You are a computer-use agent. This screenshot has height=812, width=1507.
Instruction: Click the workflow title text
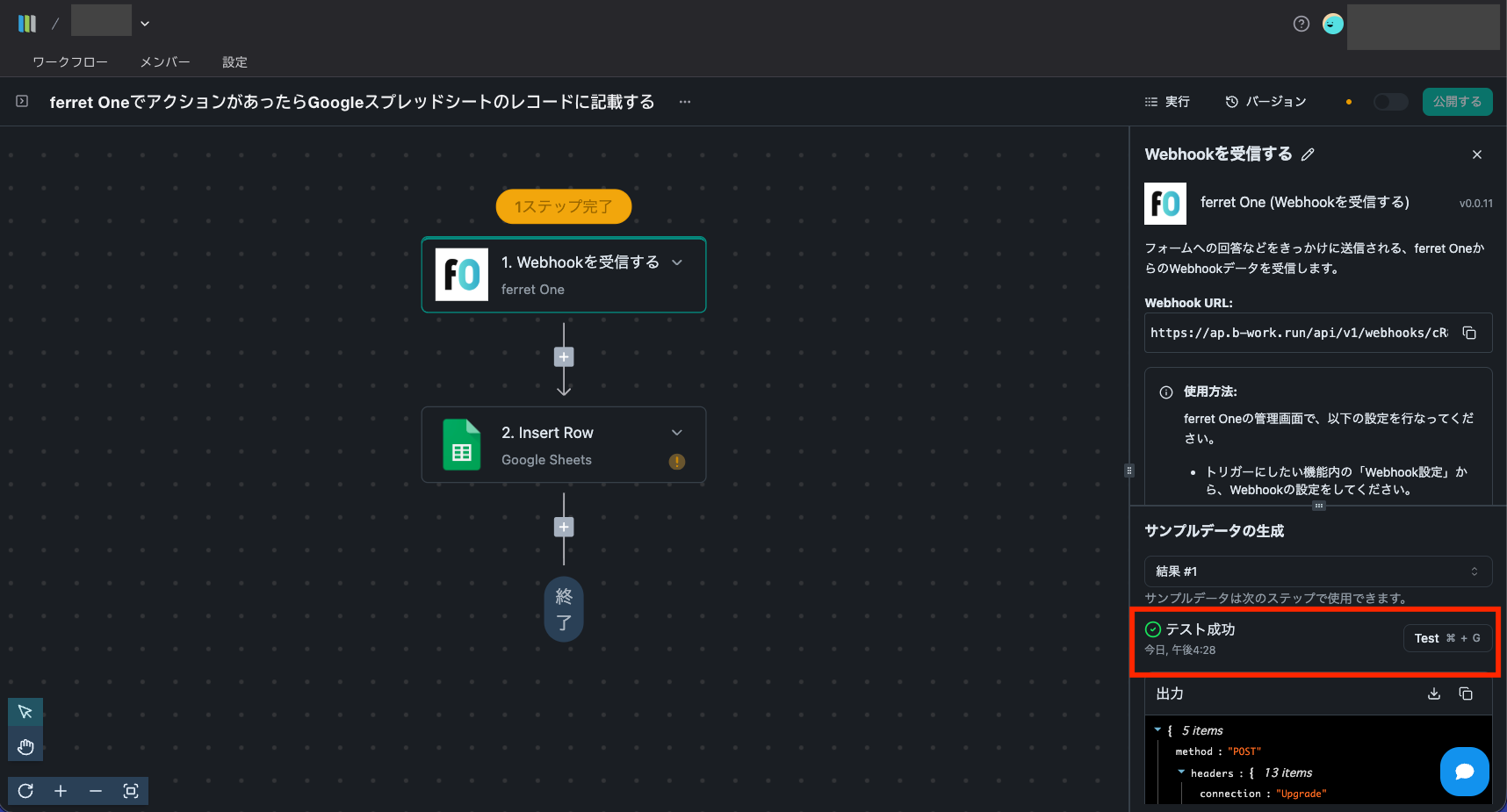point(352,102)
